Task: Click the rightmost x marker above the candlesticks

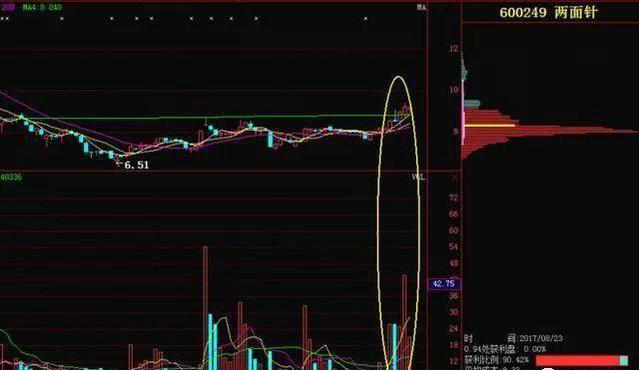Action: 366,18
